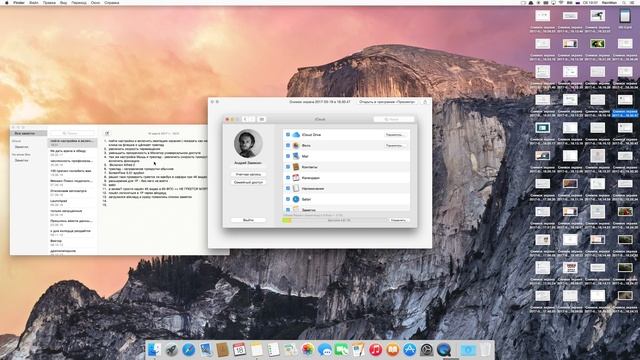The height and width of the screenshot is (360, 640).
Task: Open Finder from the Dock
Action: (x=154, y=349)
